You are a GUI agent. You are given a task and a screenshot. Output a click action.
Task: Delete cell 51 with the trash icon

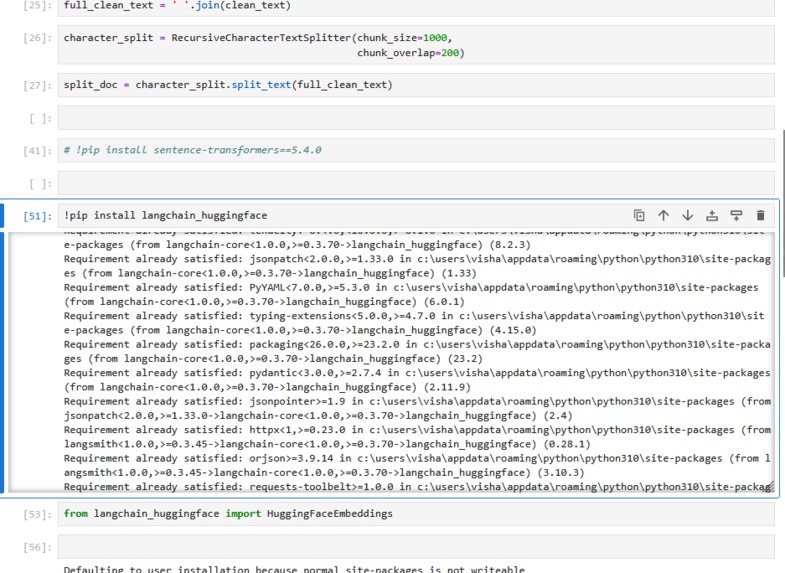tap(760, 215)
